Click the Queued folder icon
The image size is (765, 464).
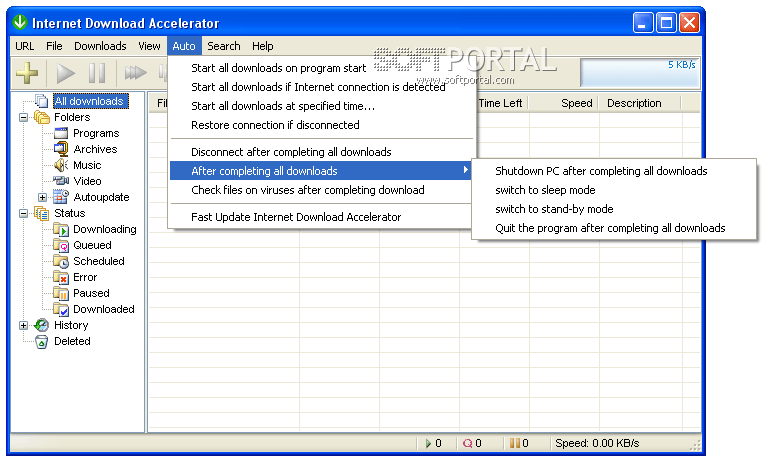(61, 245)
